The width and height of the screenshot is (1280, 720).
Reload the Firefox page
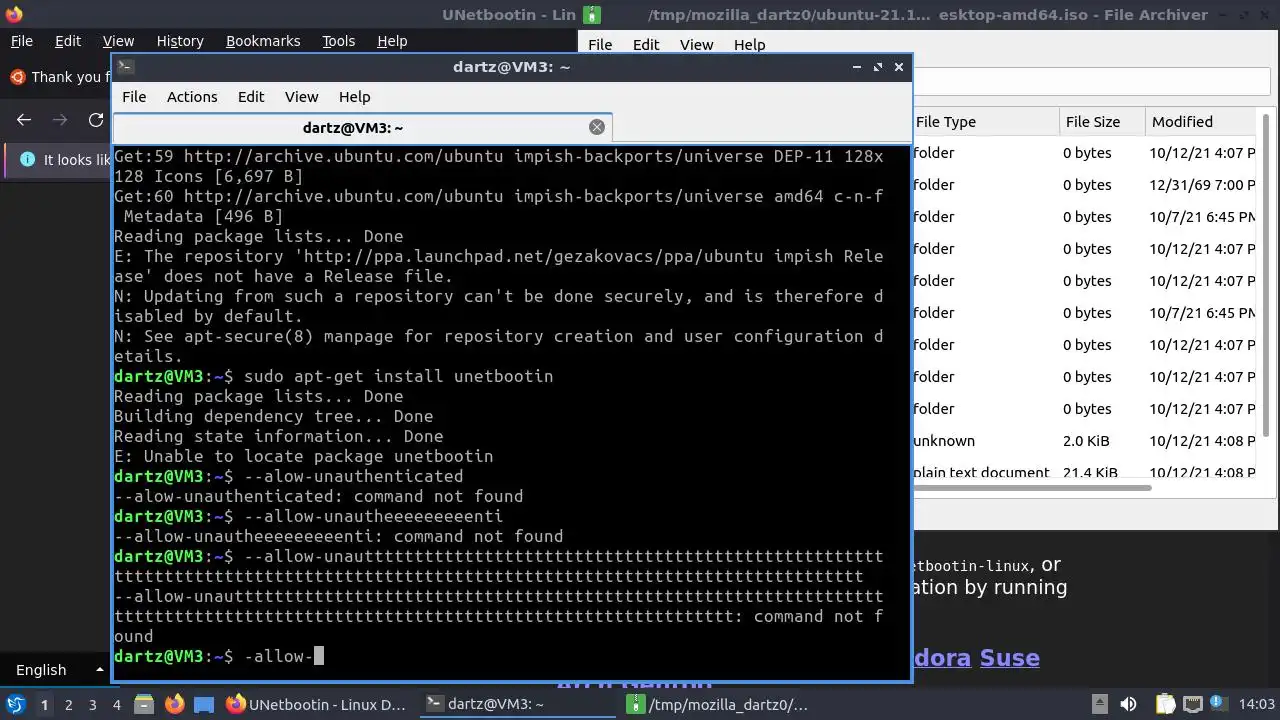(96, 120)
